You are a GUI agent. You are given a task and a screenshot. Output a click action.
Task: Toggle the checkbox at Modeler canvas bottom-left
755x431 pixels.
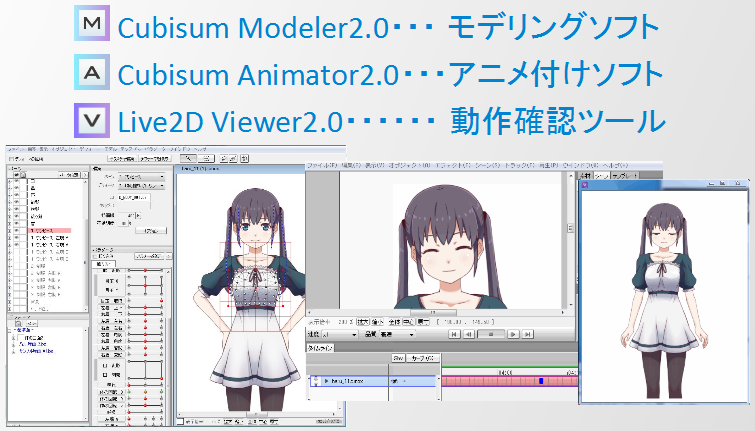[x=180, y=421]
